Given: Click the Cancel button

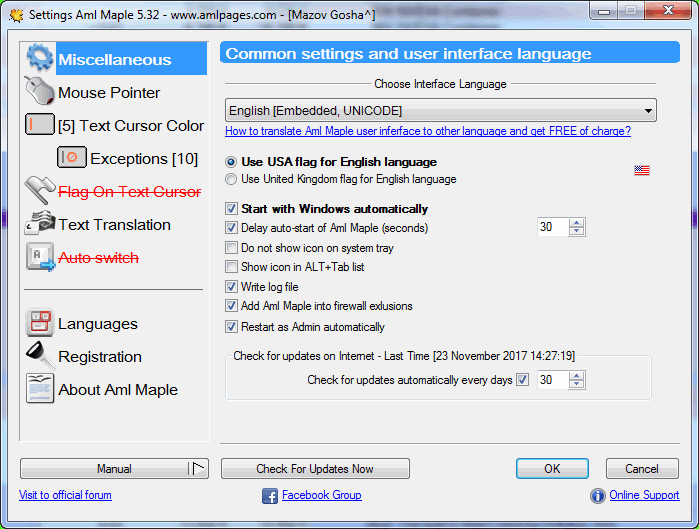Looking at the screenshot, I should (642, 469).
